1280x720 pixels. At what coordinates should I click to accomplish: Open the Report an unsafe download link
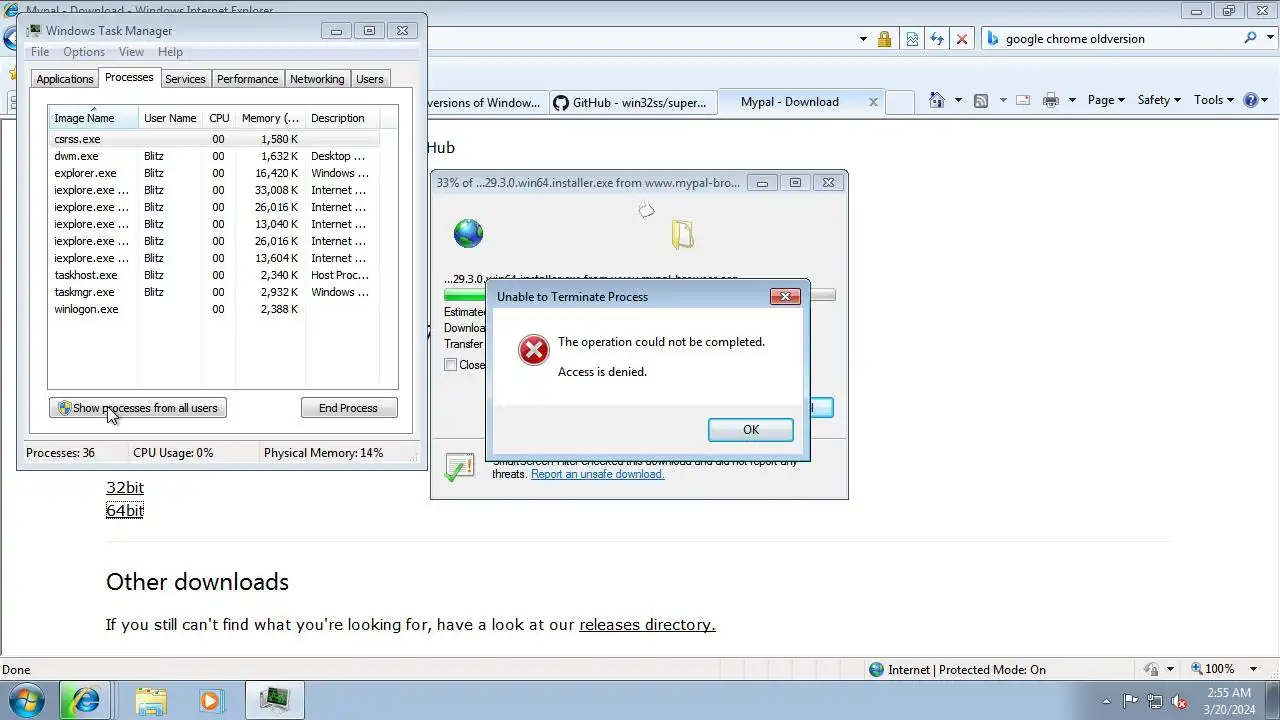(597, 474)
